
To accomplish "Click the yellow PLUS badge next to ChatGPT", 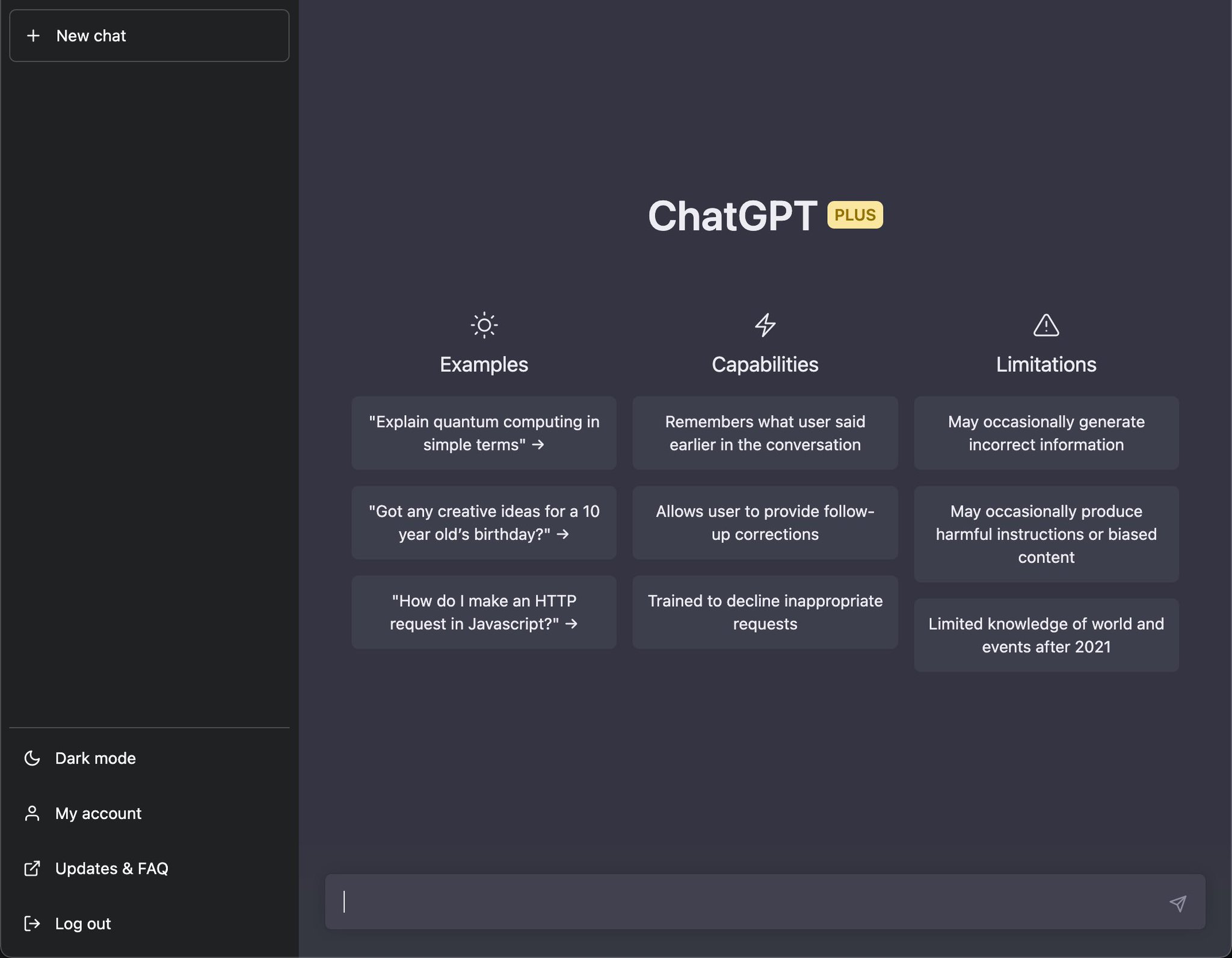I will coord(855,215).
